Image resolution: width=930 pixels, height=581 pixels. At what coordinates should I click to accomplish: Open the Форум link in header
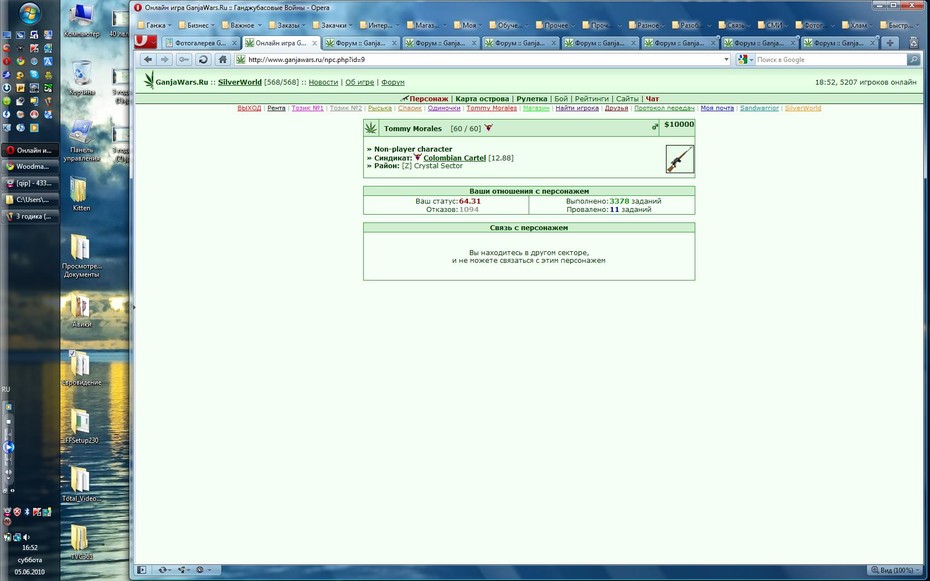click(x=393, y=82)
